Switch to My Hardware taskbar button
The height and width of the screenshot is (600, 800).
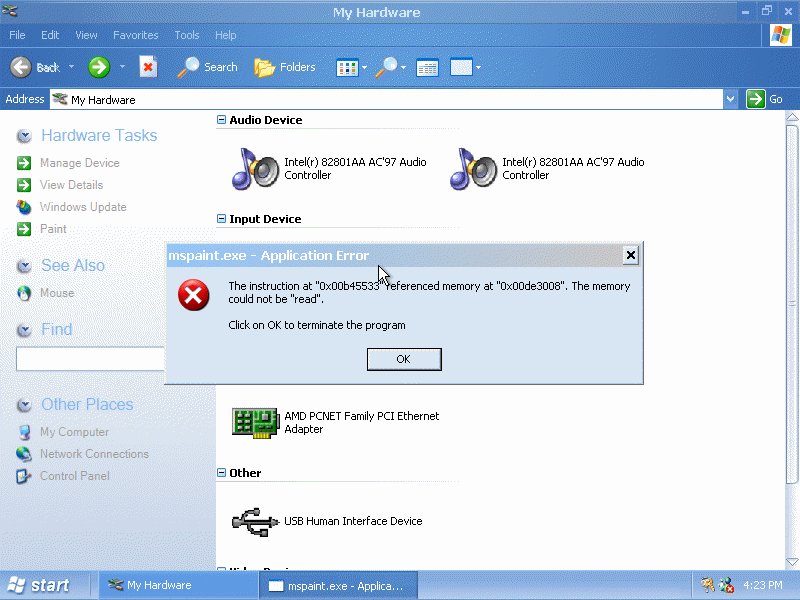click(x=178, y=585)
